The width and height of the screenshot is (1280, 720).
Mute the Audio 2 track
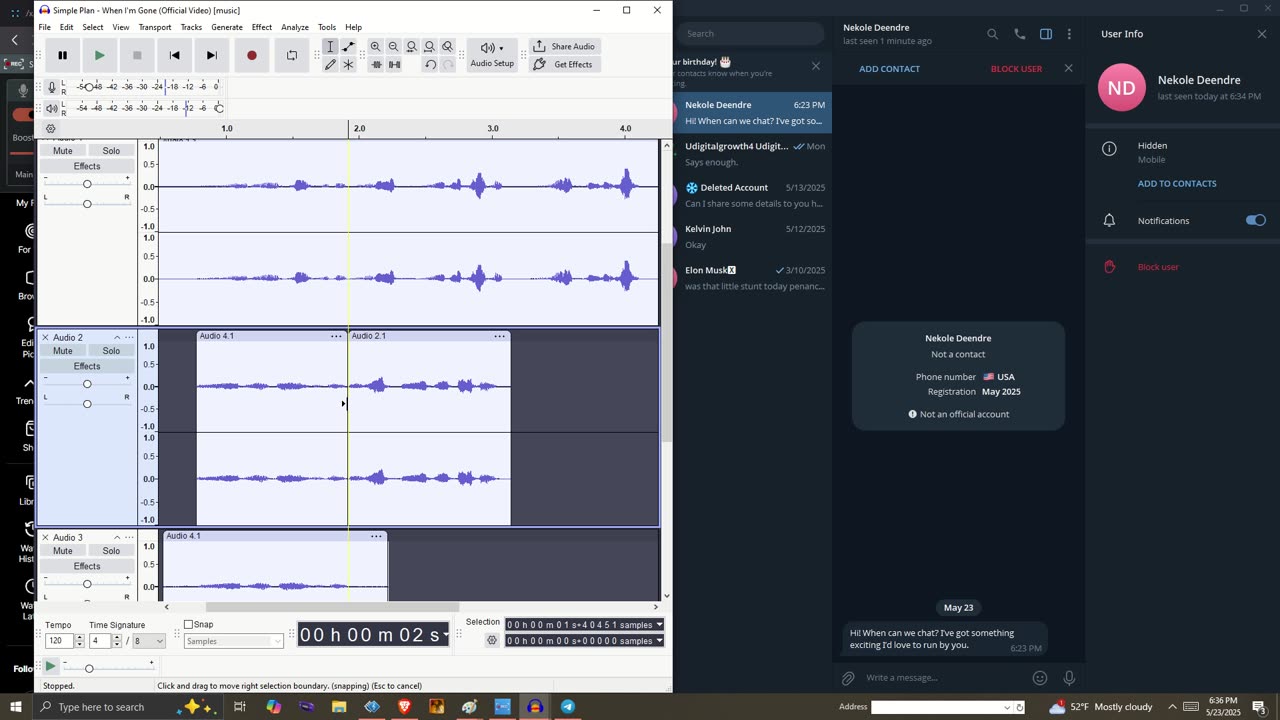click(x=63, y=351)
